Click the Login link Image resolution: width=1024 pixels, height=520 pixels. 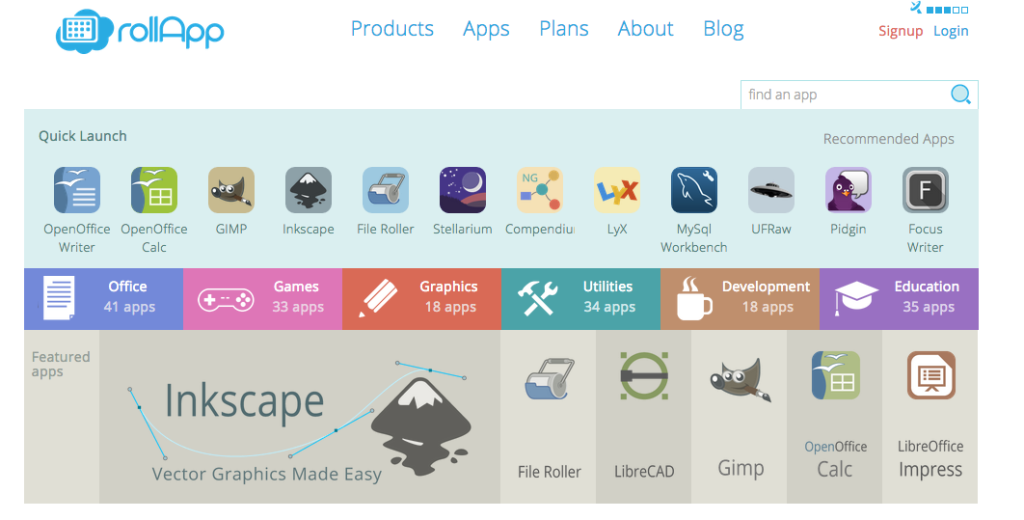pos(950,31)
